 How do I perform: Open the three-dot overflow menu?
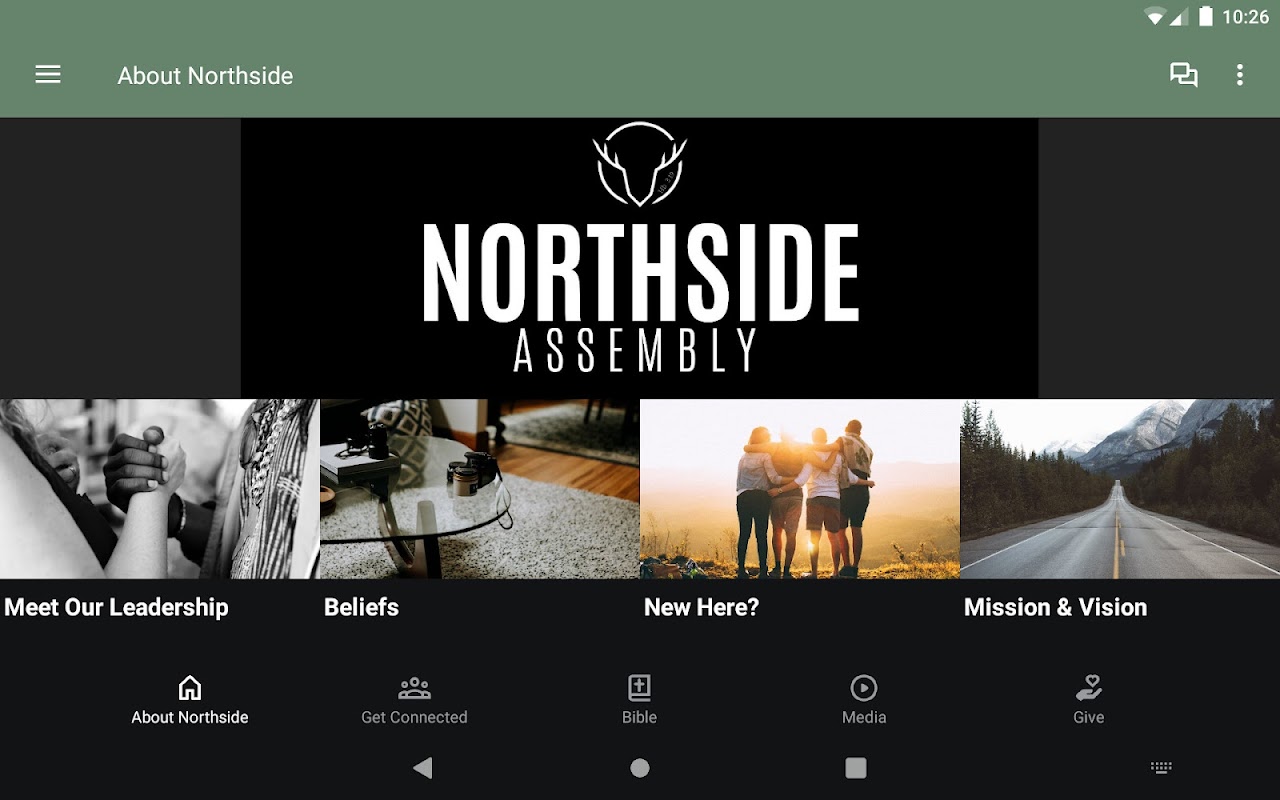(1240, 75)
